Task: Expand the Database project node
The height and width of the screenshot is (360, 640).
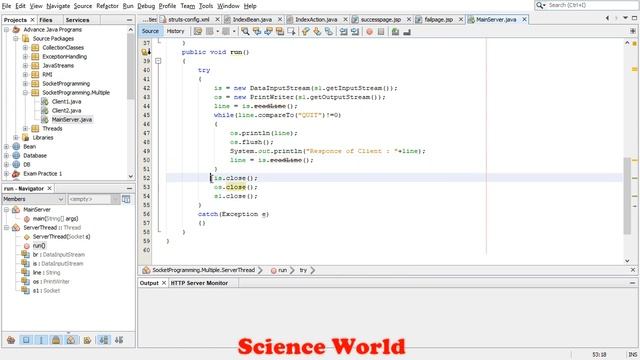Action: (7, 155)
